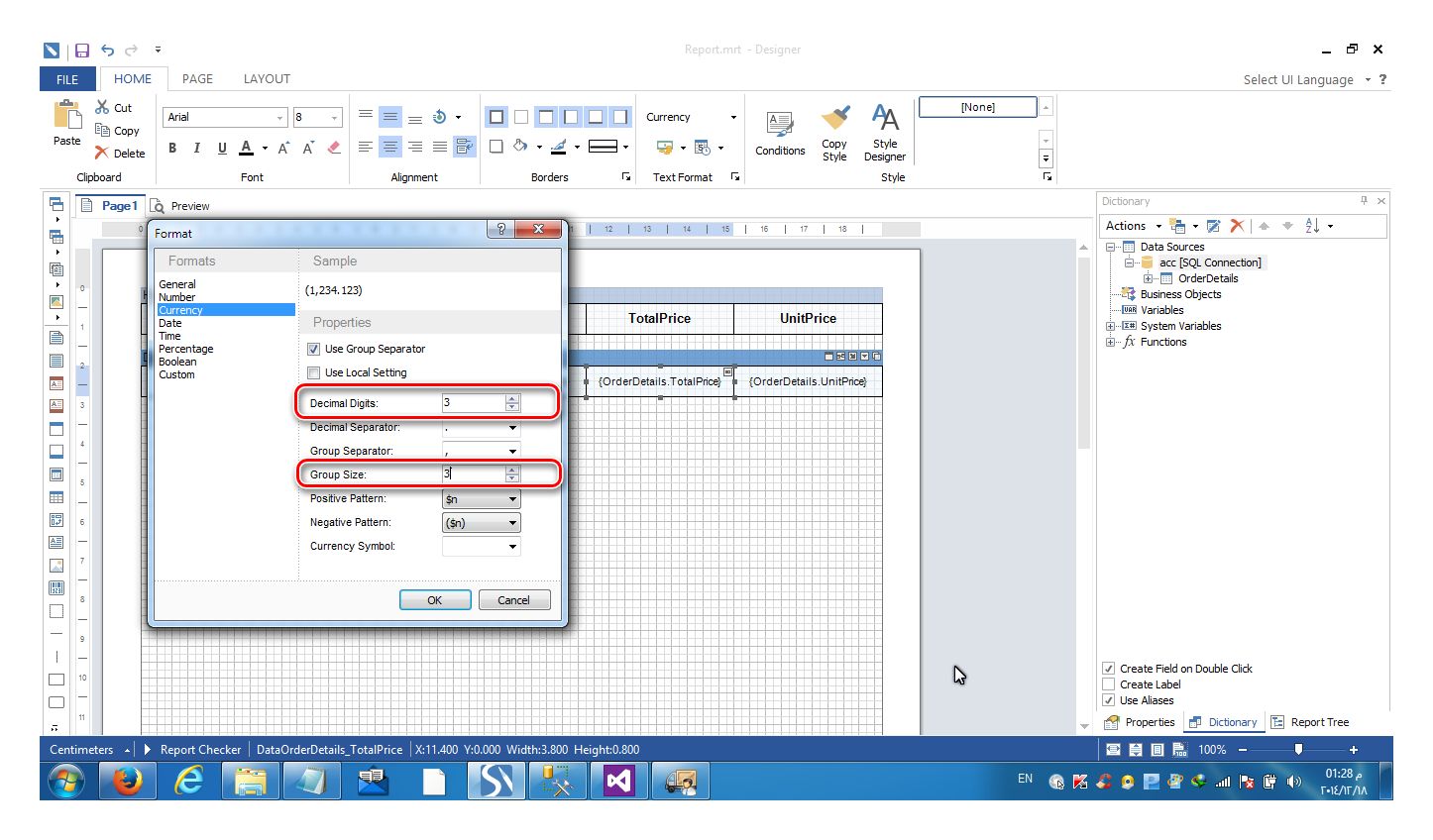Open the Currency text format dropdown
1433x840 pixels.
point(733,117)
